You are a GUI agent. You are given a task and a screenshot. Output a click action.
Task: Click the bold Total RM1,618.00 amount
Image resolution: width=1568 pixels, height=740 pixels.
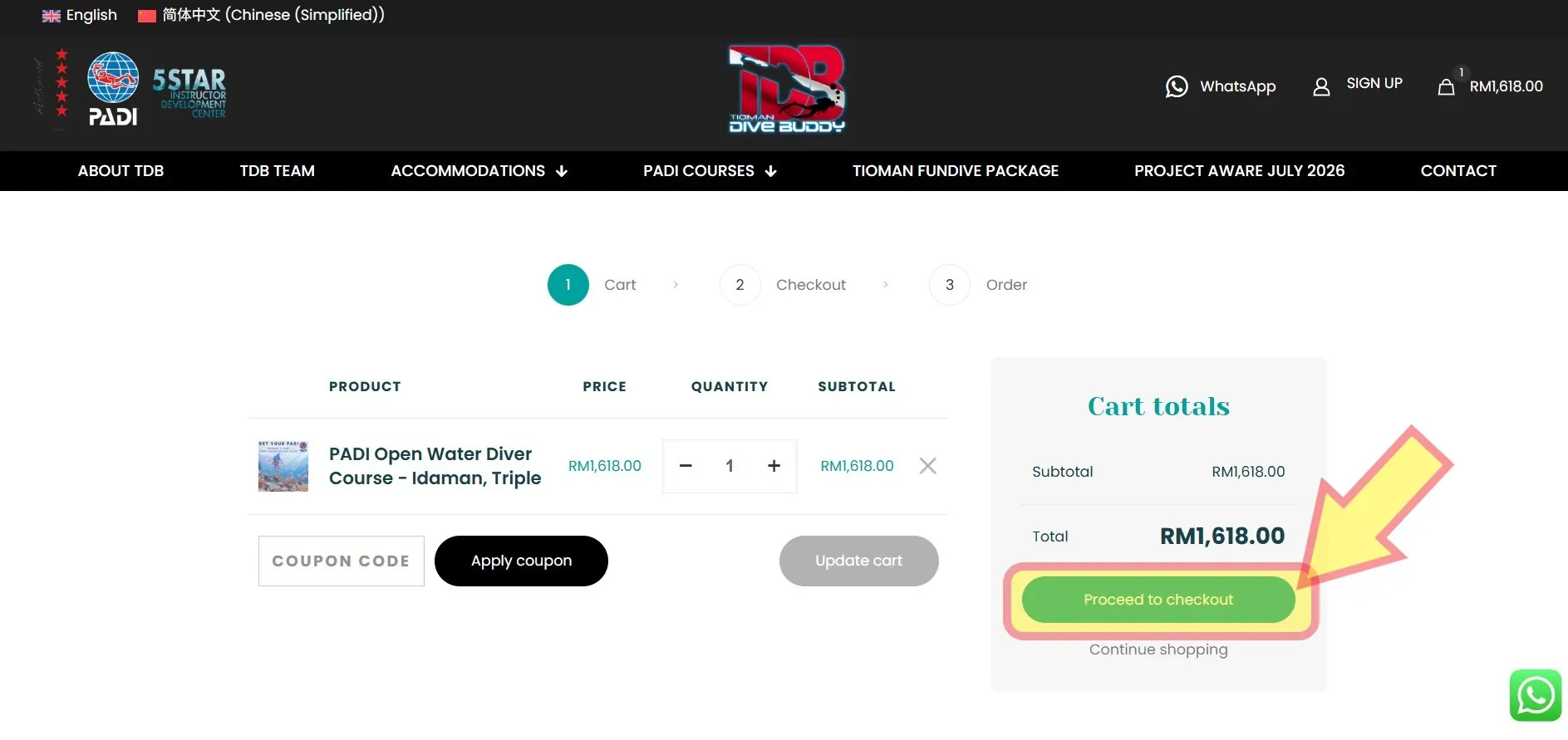[1222, 537]
